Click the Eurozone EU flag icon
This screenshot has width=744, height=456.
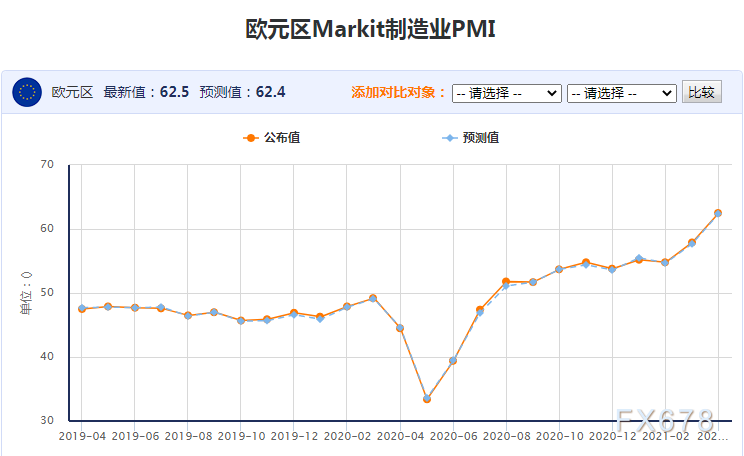click(x=27, y=92)
